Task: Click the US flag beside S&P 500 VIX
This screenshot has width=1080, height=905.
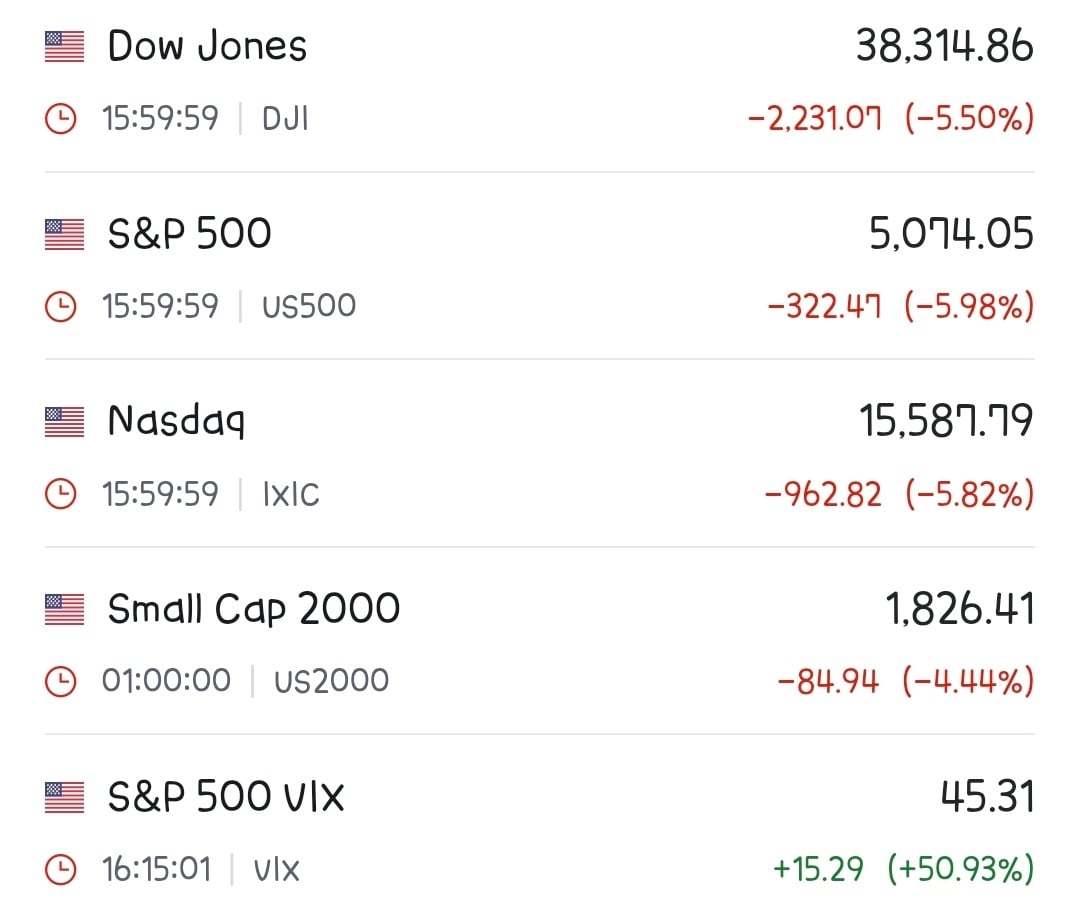Action: 64,798
